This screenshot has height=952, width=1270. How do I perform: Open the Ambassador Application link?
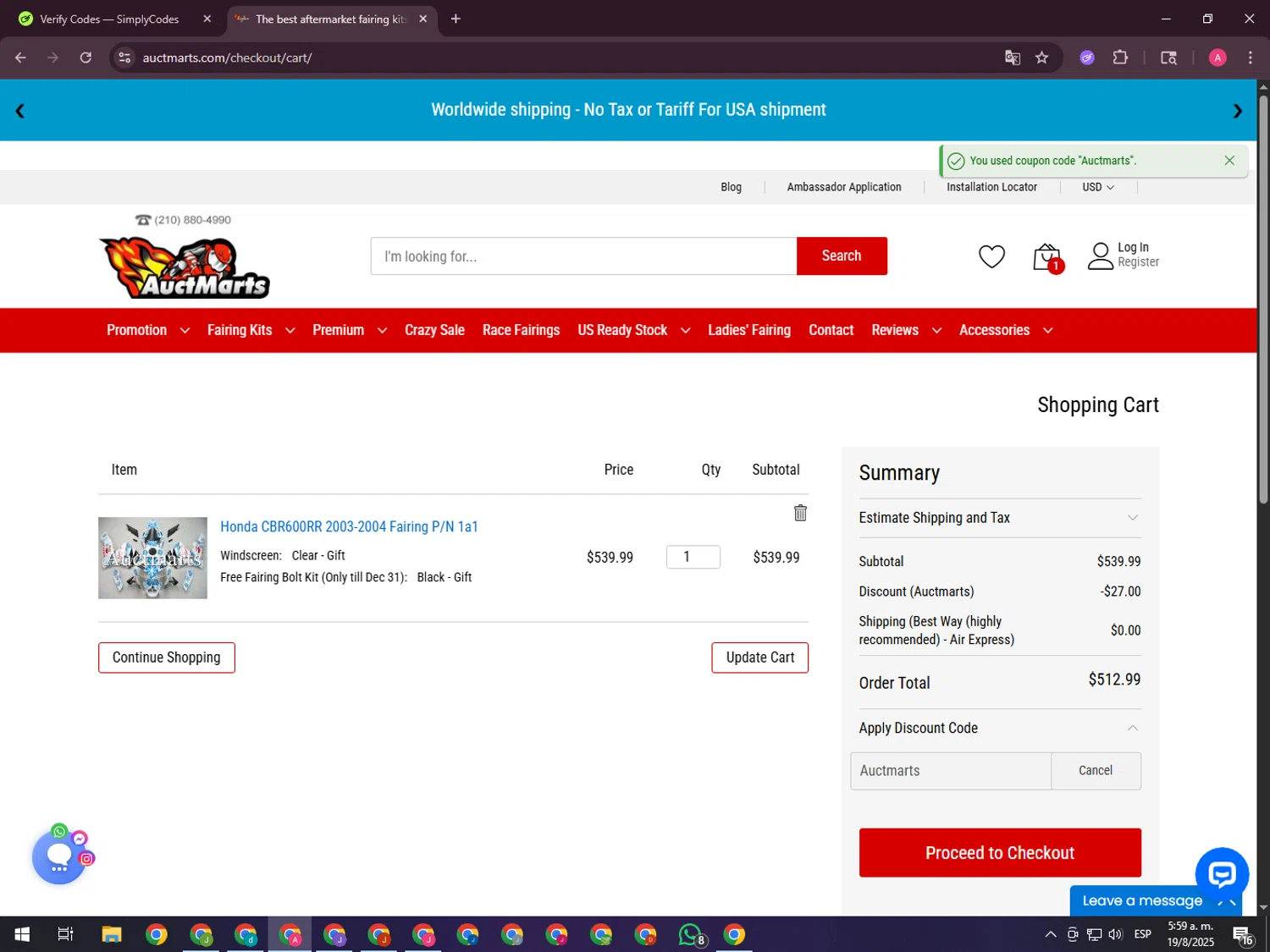843,187
